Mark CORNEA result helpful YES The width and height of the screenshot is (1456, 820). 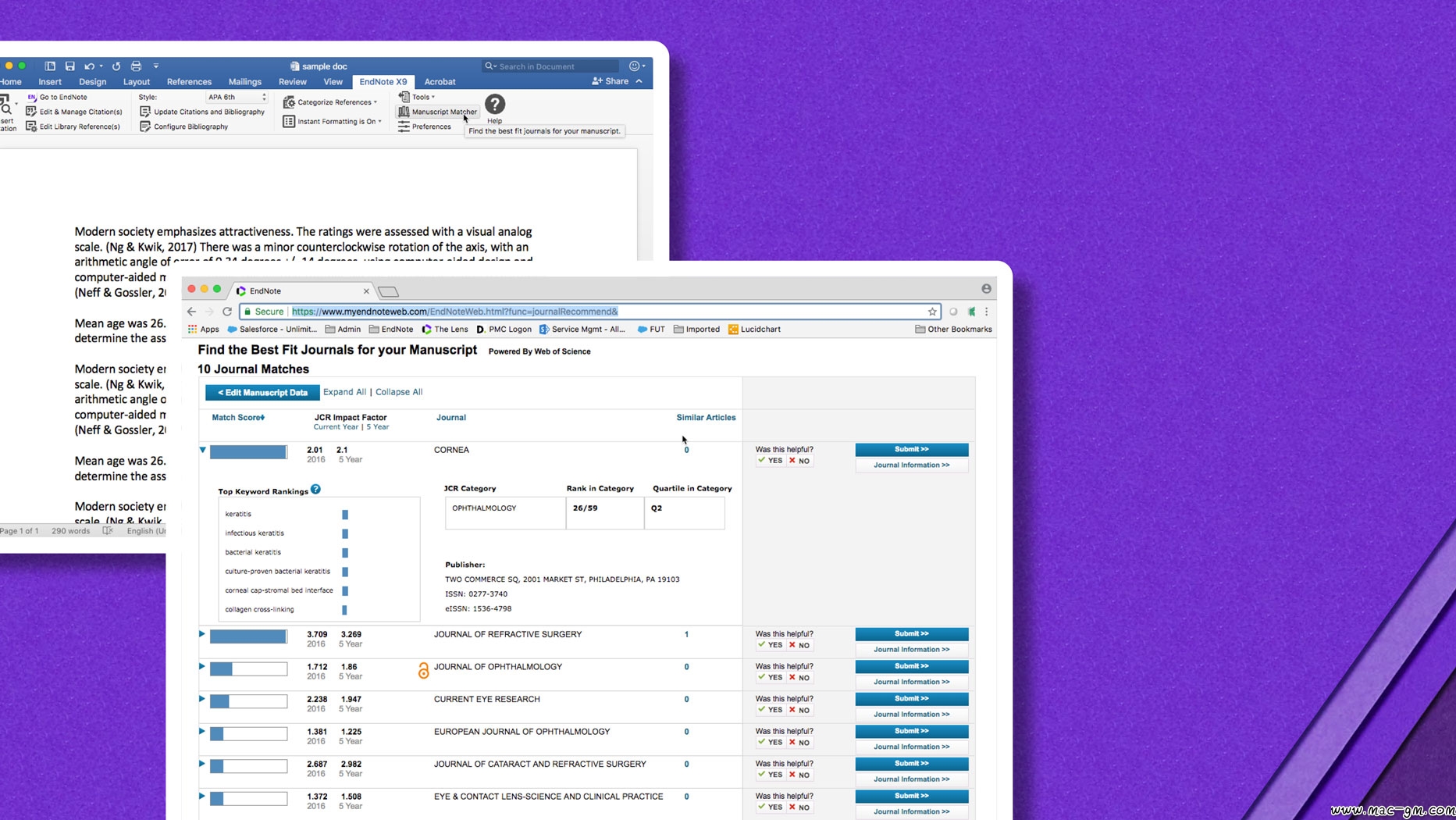click(770, 461)
